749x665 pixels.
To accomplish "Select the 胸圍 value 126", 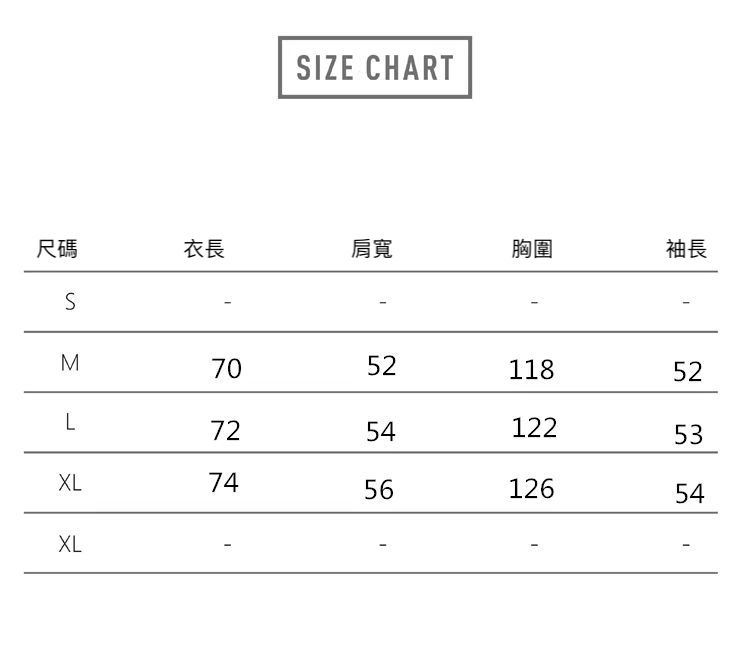I will point(531,489).
